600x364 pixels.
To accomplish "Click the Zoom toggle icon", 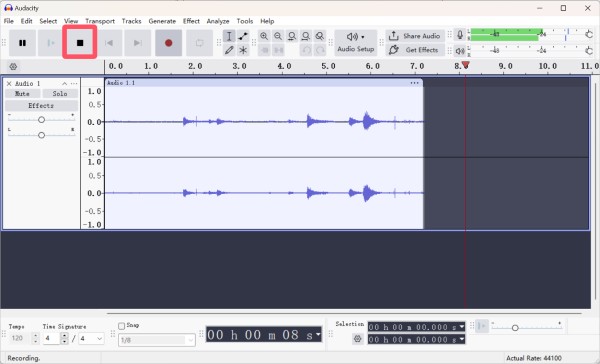I will tap(320, 36).
